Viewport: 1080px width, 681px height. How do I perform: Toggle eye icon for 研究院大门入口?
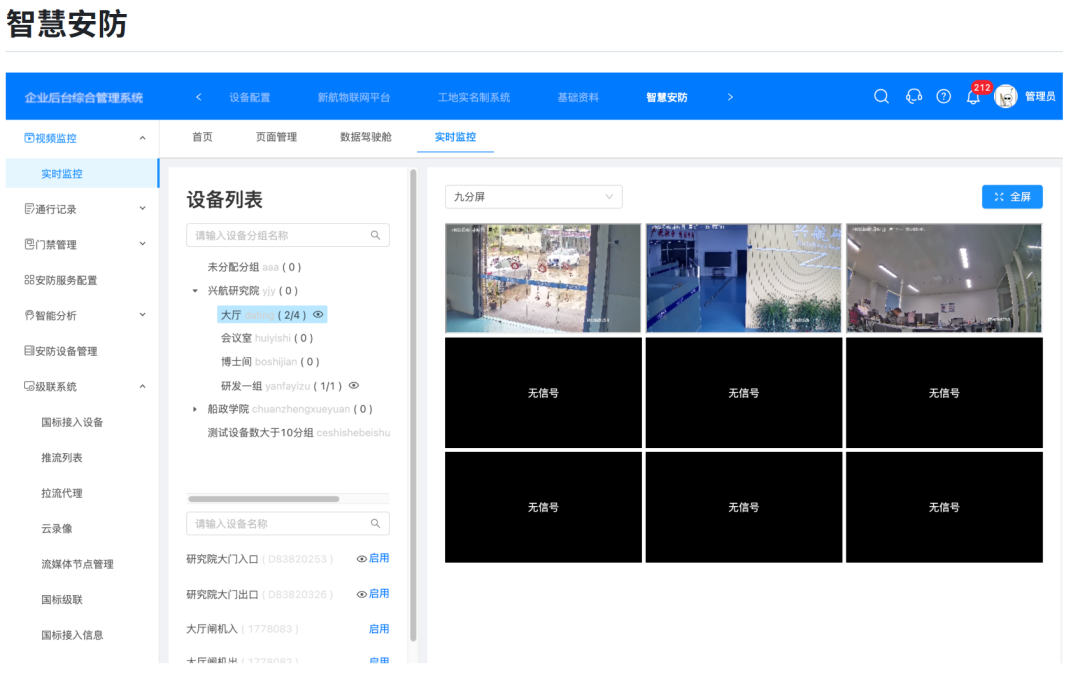click(x=361, y=559)
